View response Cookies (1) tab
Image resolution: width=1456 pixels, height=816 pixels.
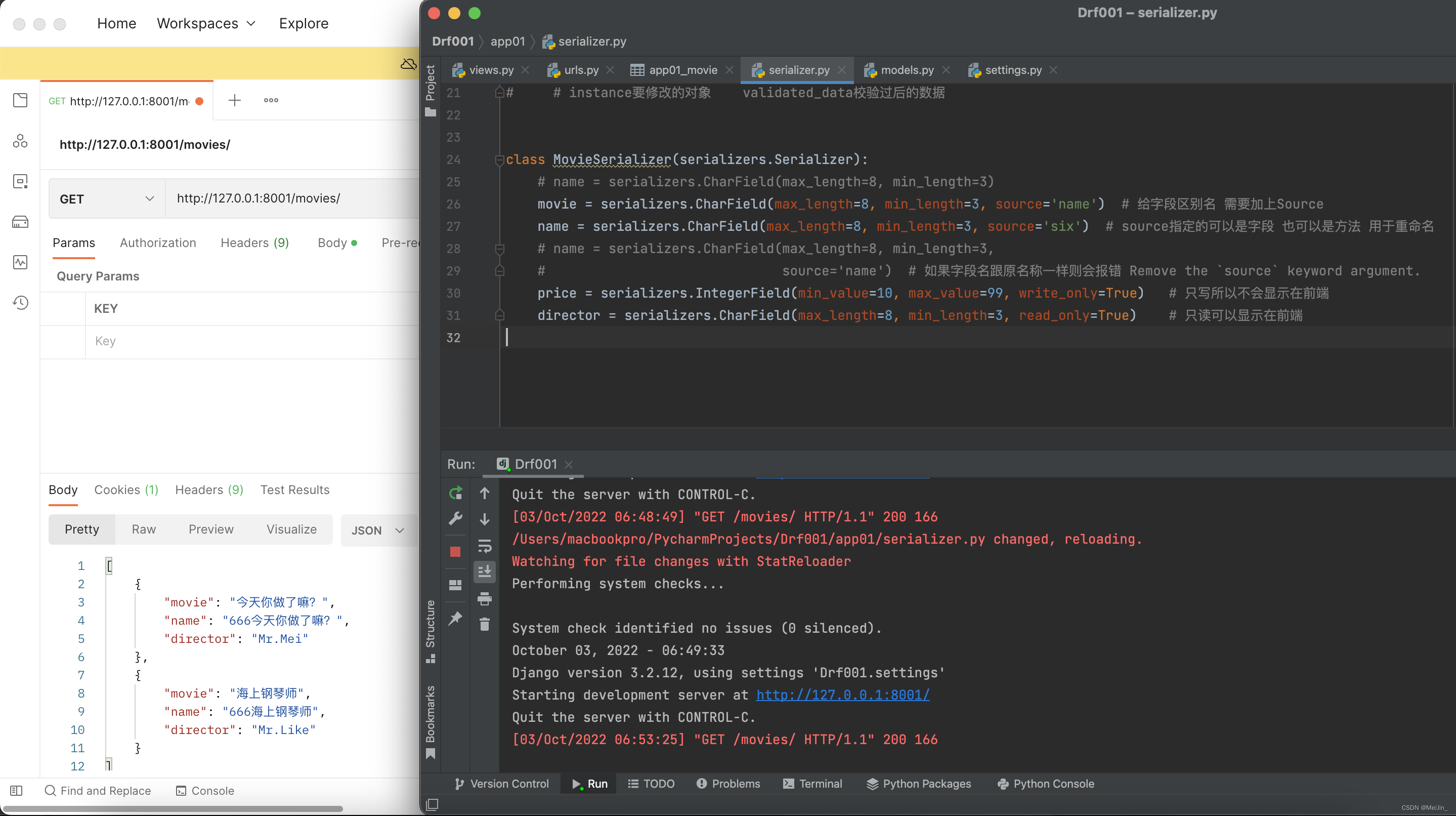pyautogui.click(x=126, y=489)
